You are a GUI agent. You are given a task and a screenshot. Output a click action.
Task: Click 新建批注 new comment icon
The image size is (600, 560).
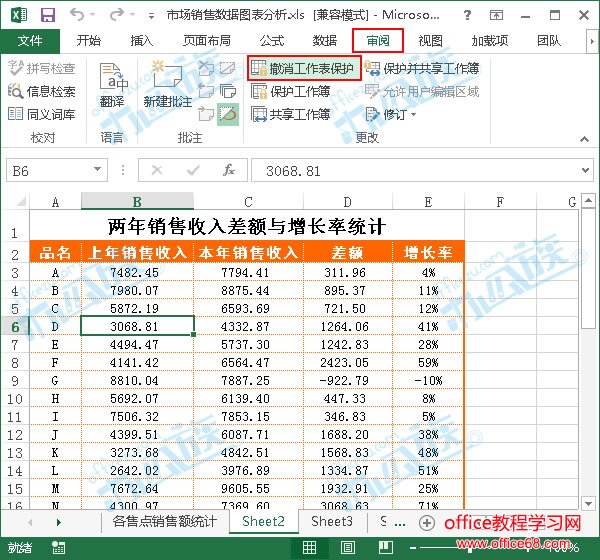click(167, 85)
